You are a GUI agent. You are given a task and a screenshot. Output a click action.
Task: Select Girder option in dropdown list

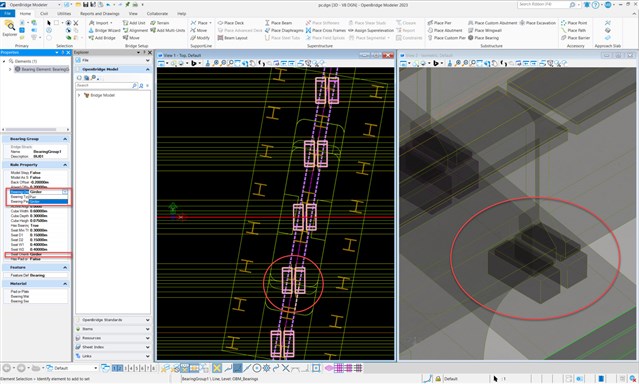48,201
